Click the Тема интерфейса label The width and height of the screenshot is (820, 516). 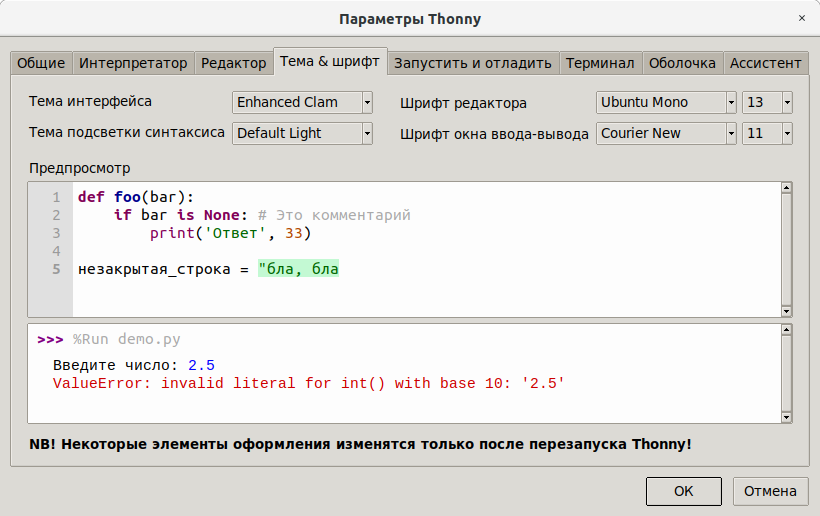[90, 101]
